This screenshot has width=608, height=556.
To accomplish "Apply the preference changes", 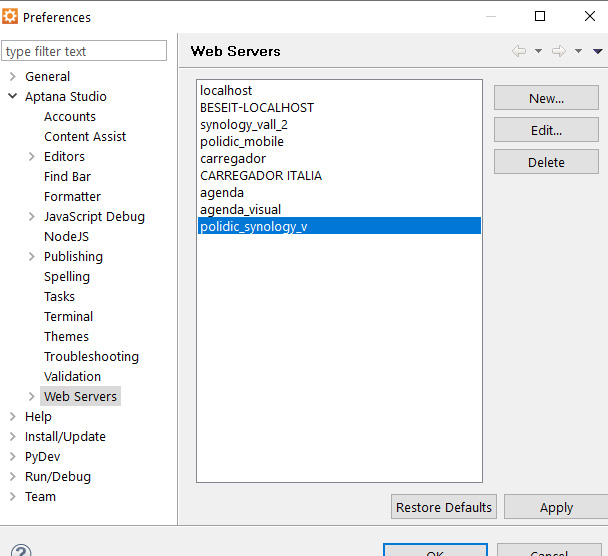I will click(x=556, y=507).
